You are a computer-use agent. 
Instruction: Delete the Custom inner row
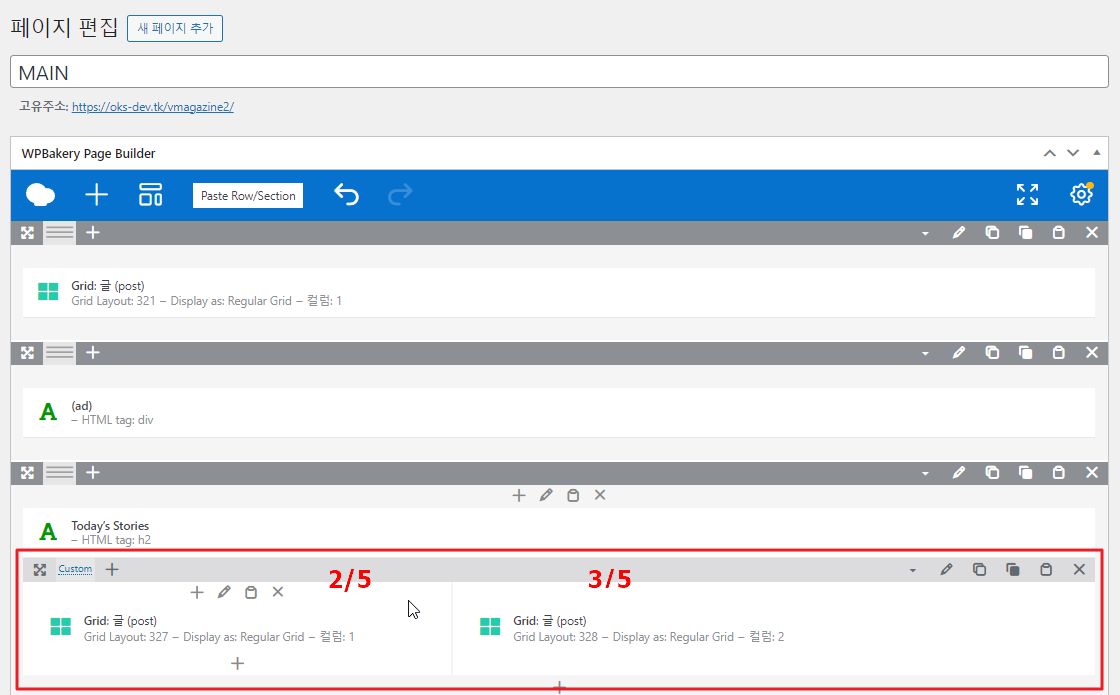tap(1079, 570)
